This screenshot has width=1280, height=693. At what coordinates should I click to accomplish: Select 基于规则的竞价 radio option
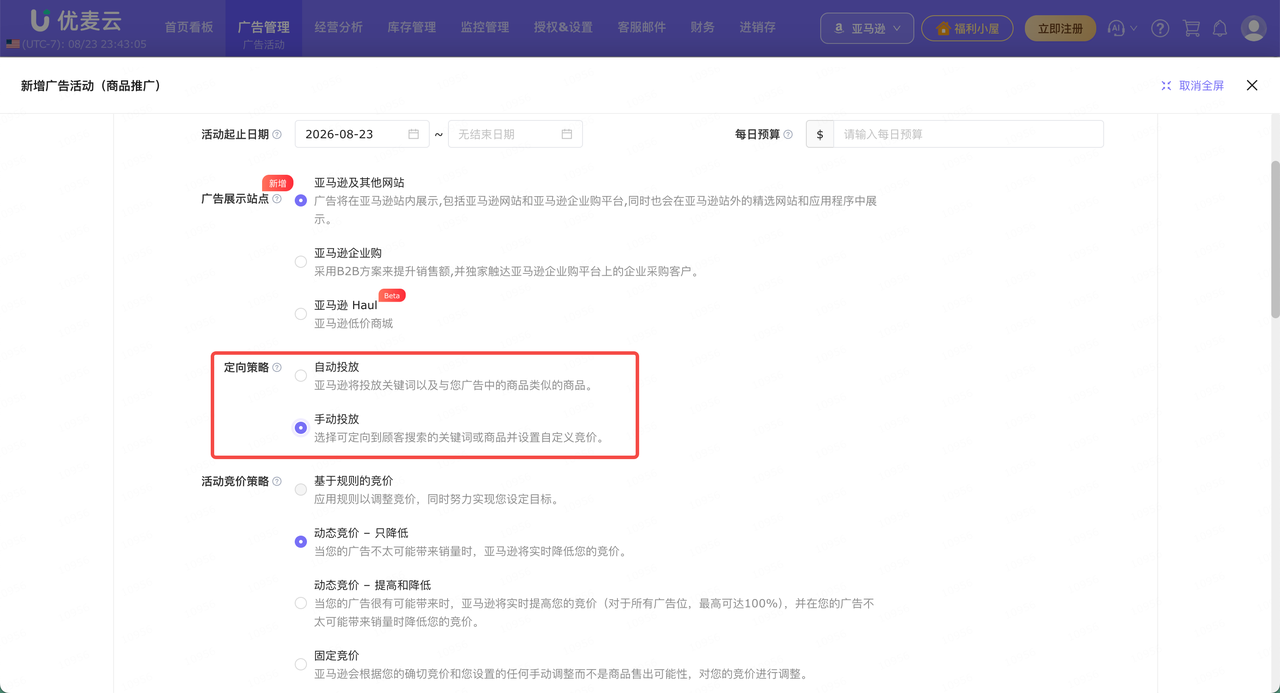pyautogui.click(x=301, y=490)
